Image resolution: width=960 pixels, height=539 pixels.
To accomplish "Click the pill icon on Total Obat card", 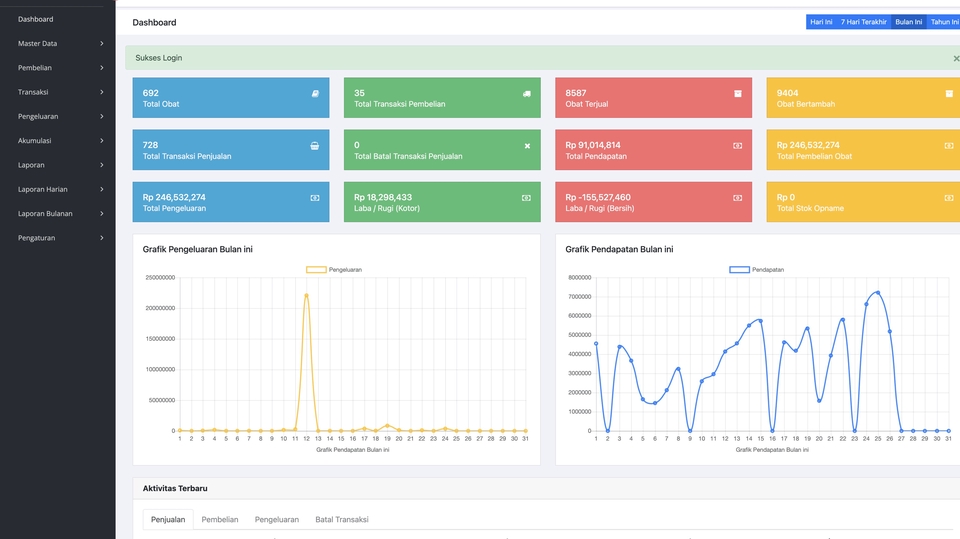I will point(315,94).
